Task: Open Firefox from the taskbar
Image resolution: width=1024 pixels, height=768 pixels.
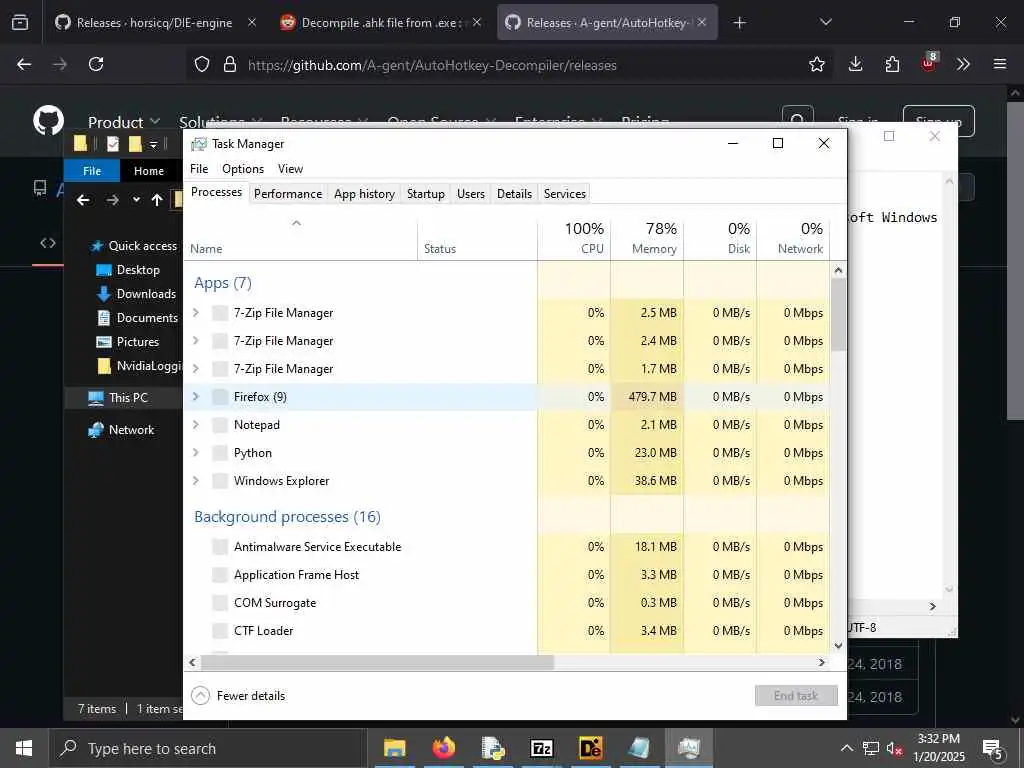Action: click(x=443, y=748)
